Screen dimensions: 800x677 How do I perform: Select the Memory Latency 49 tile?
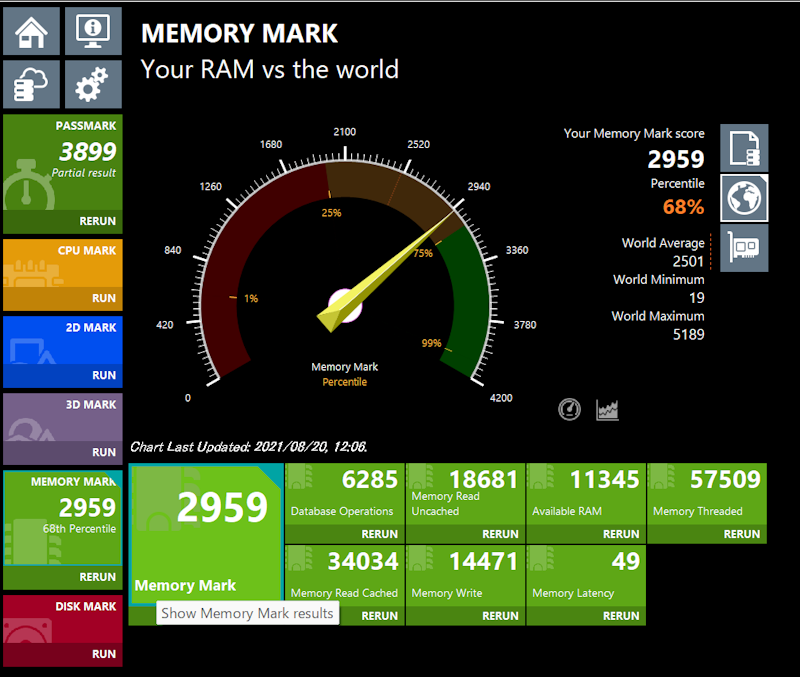586,576
